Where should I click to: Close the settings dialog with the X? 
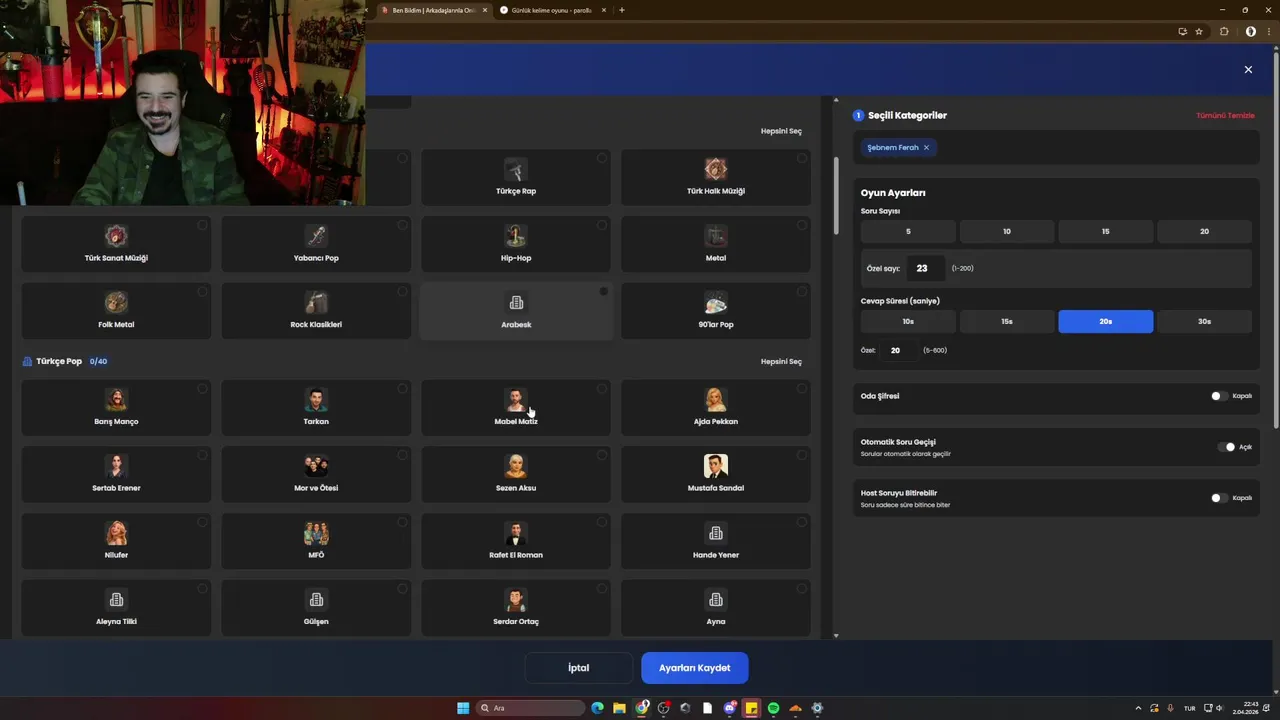(1248, 69)
